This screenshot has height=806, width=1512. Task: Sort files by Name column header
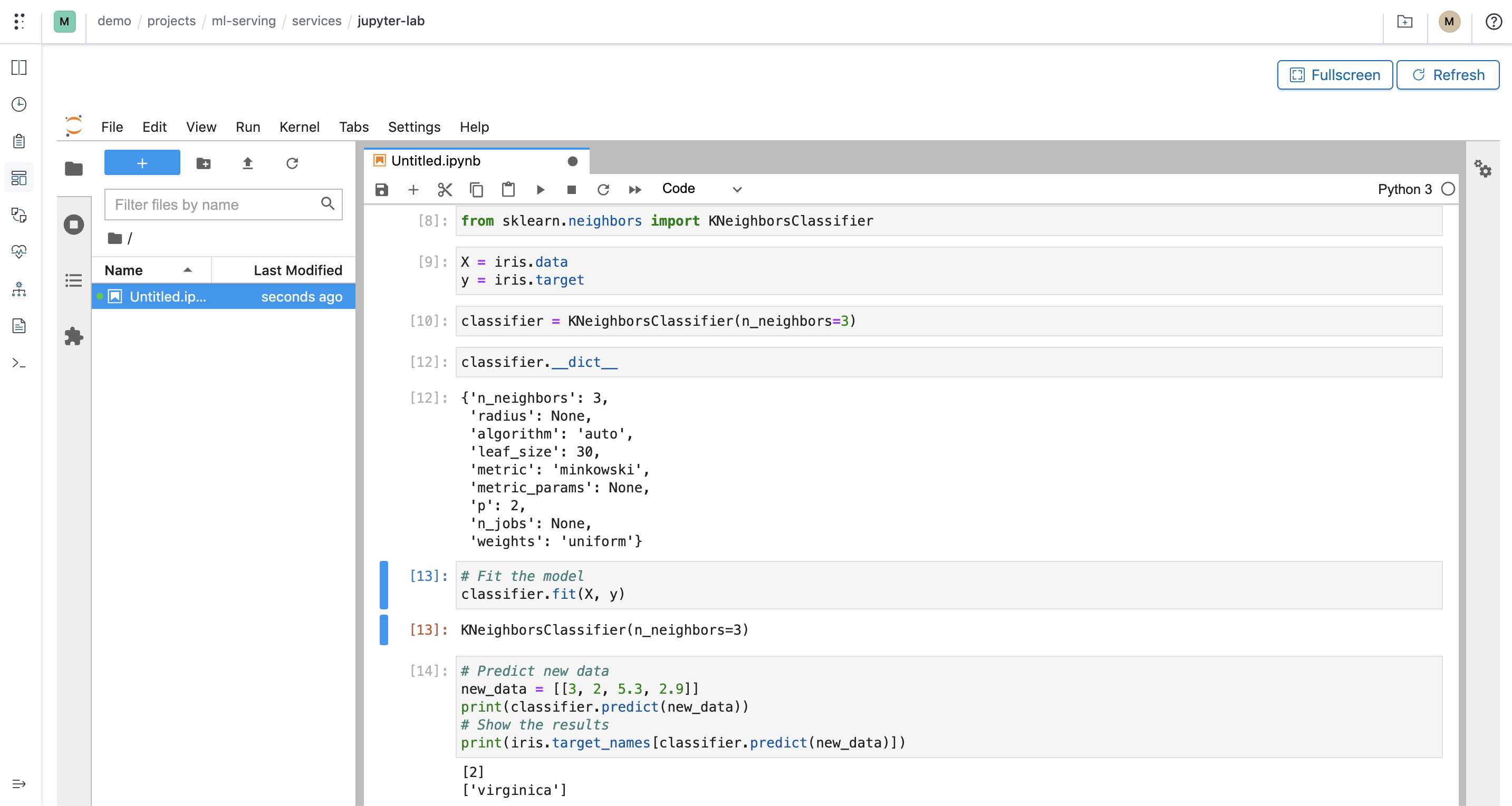151,270
